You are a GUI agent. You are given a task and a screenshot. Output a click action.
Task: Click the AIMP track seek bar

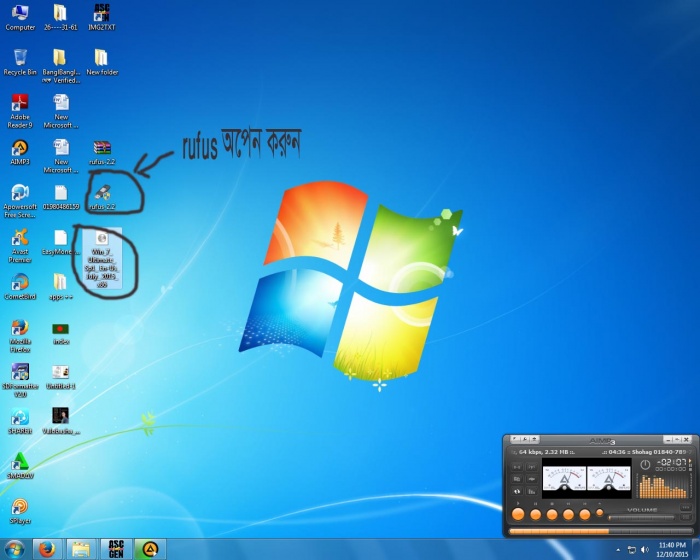click(600, 531)
